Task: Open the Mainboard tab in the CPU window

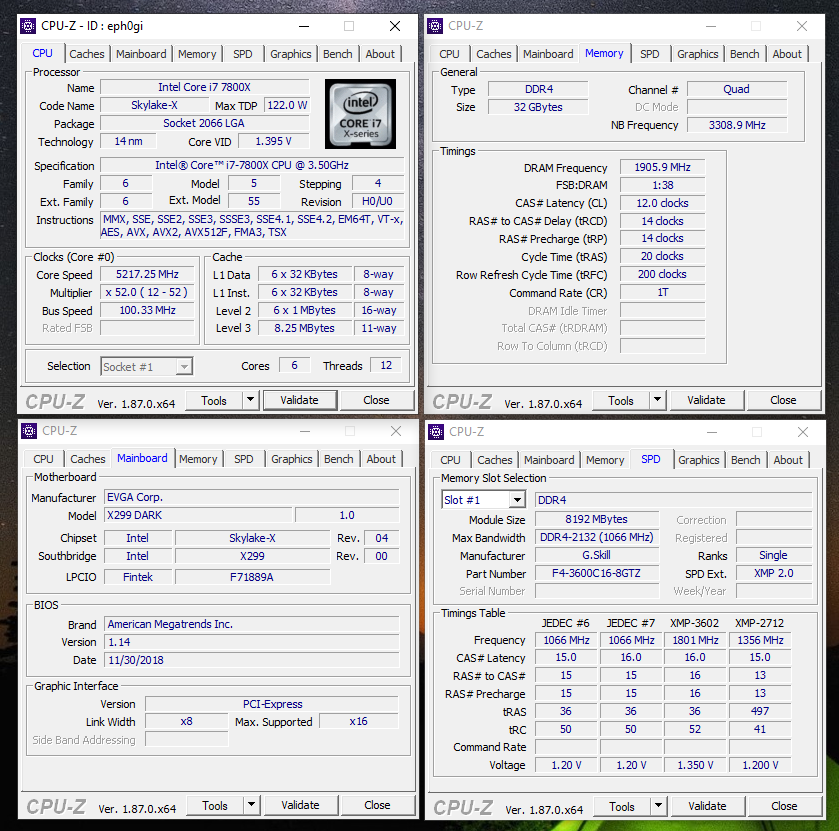Action: (x=141, y=54)
